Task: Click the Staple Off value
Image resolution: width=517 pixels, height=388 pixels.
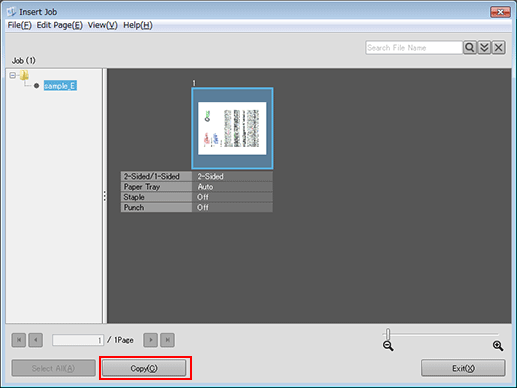Action: (x=232, y=197)
